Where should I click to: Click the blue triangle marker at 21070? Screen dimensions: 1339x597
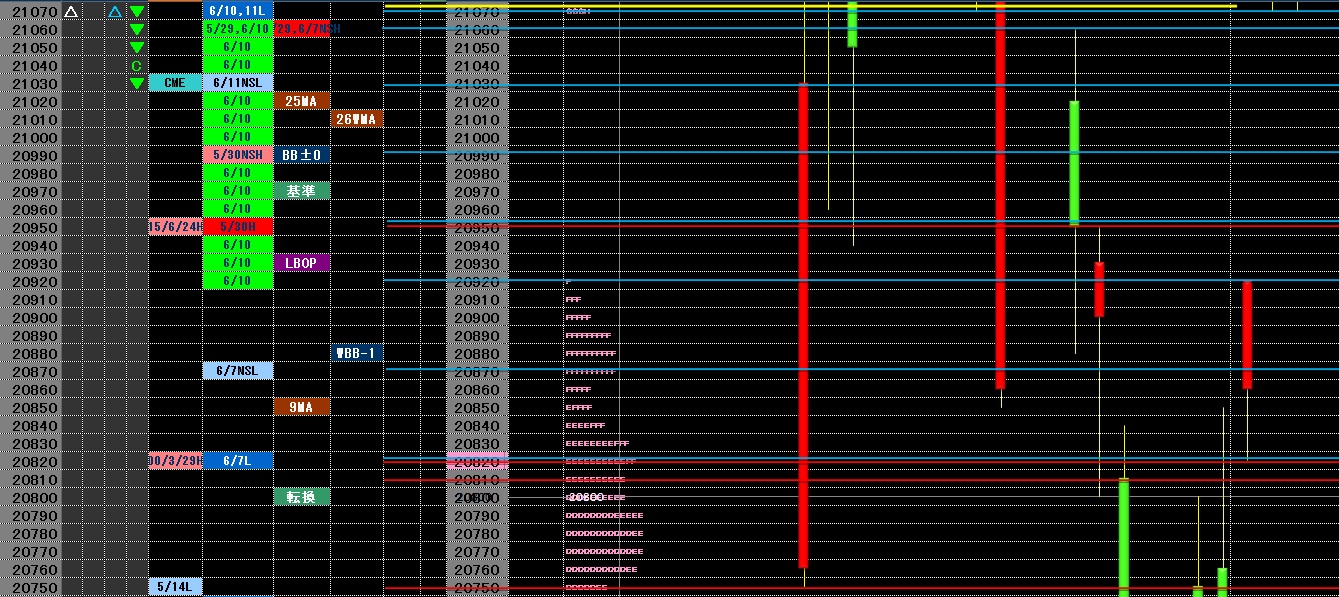pyautogui.click(x=115, y=11)
